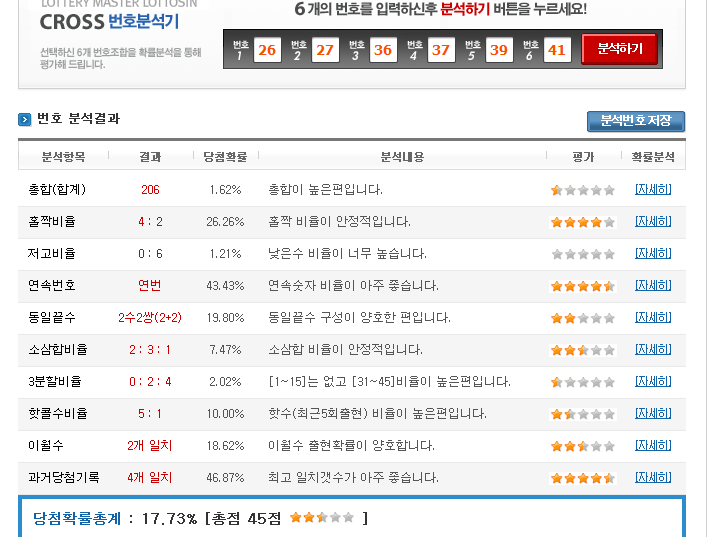Open 자세히 link for 핫콜수비율 row
The width and height of the screenshot is (707, 537).
point(653,414)
